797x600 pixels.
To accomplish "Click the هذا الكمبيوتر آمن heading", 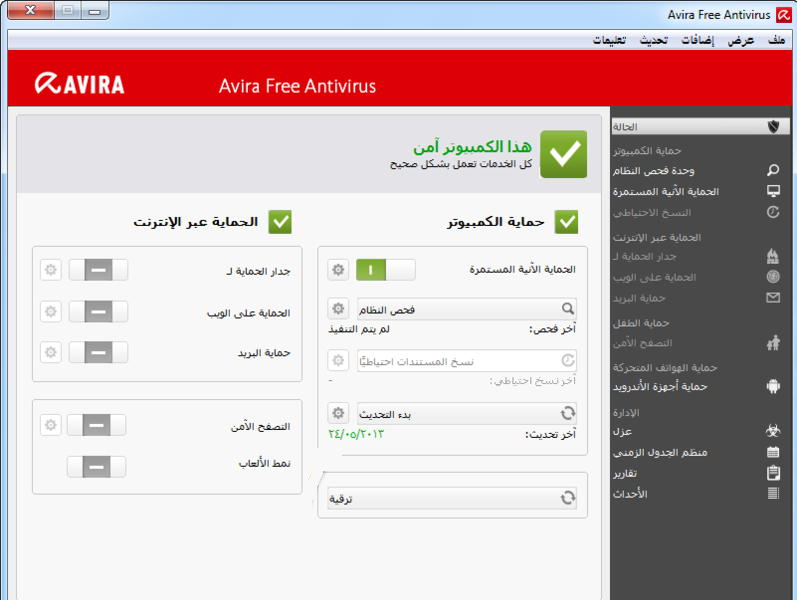I will (473, 147).
